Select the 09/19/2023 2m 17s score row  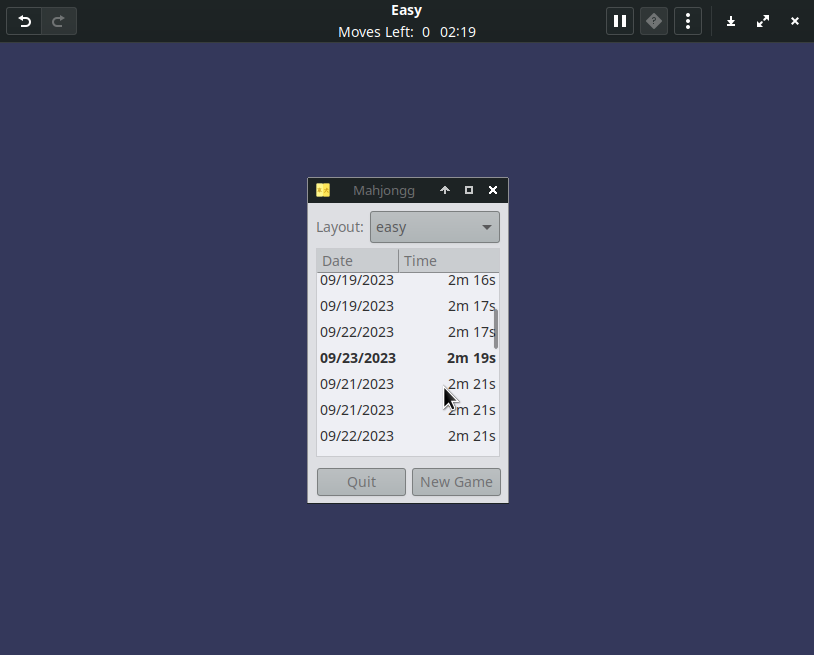[x=408, y=306]
